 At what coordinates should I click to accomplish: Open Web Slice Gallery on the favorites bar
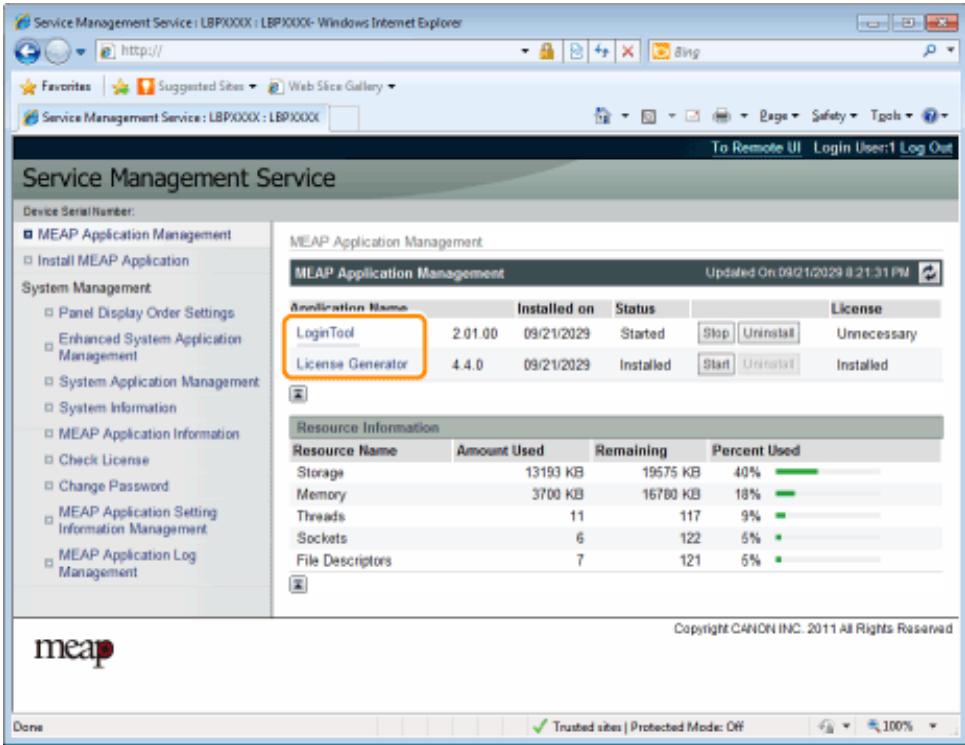[x=332, y=87]
